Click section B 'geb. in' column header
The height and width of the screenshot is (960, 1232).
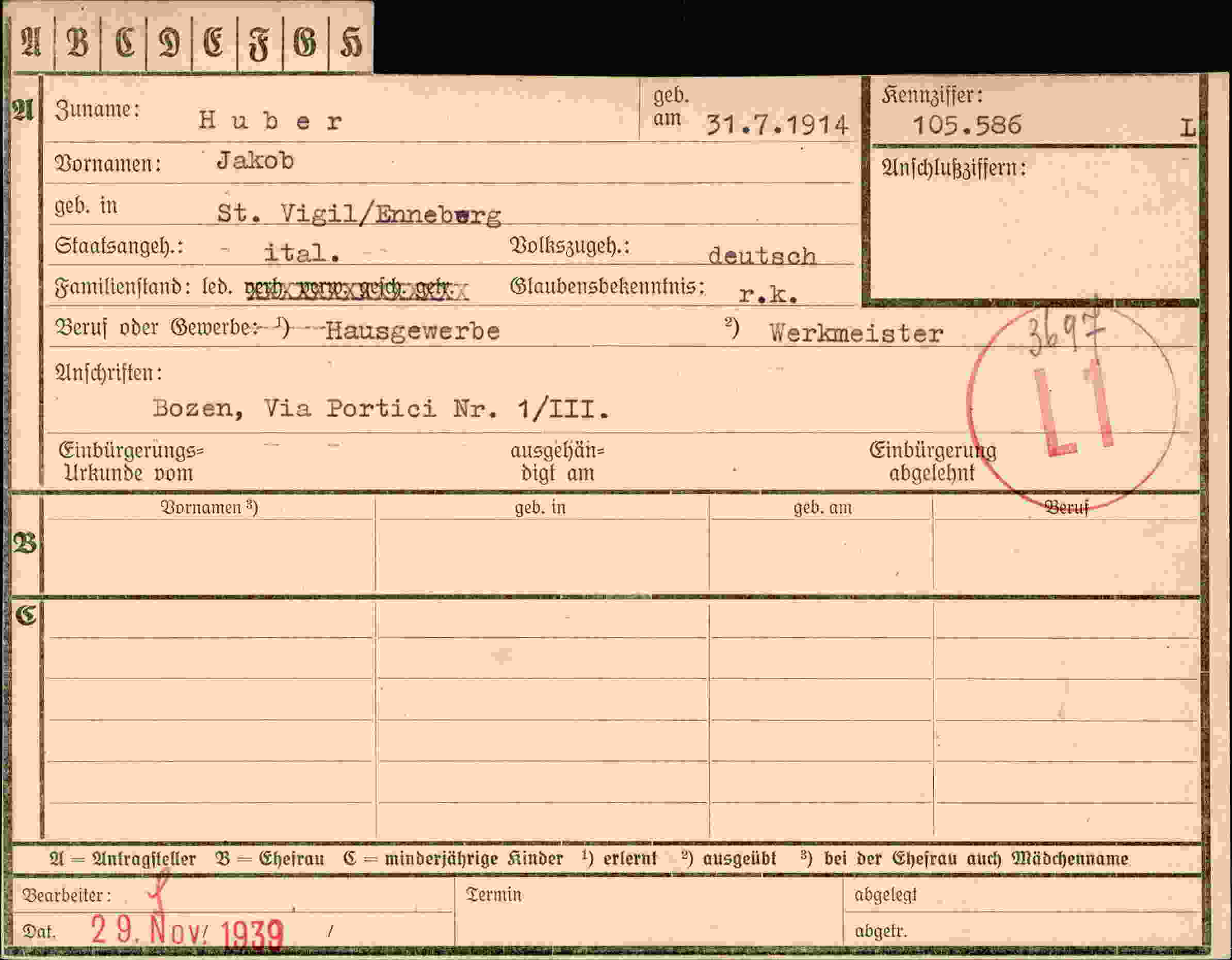click(540, 508)
